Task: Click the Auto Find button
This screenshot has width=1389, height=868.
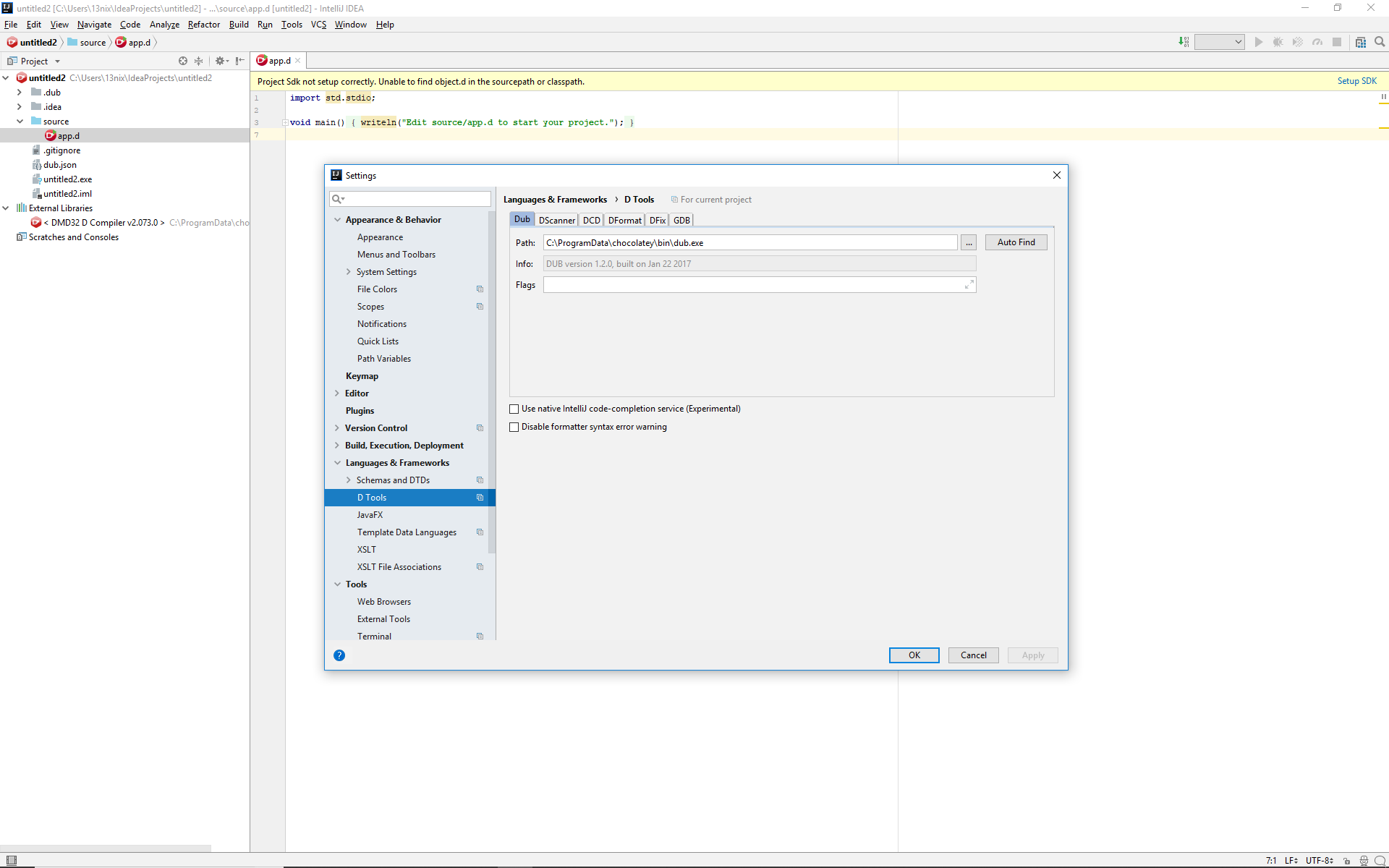Action: coord(1016,242)
